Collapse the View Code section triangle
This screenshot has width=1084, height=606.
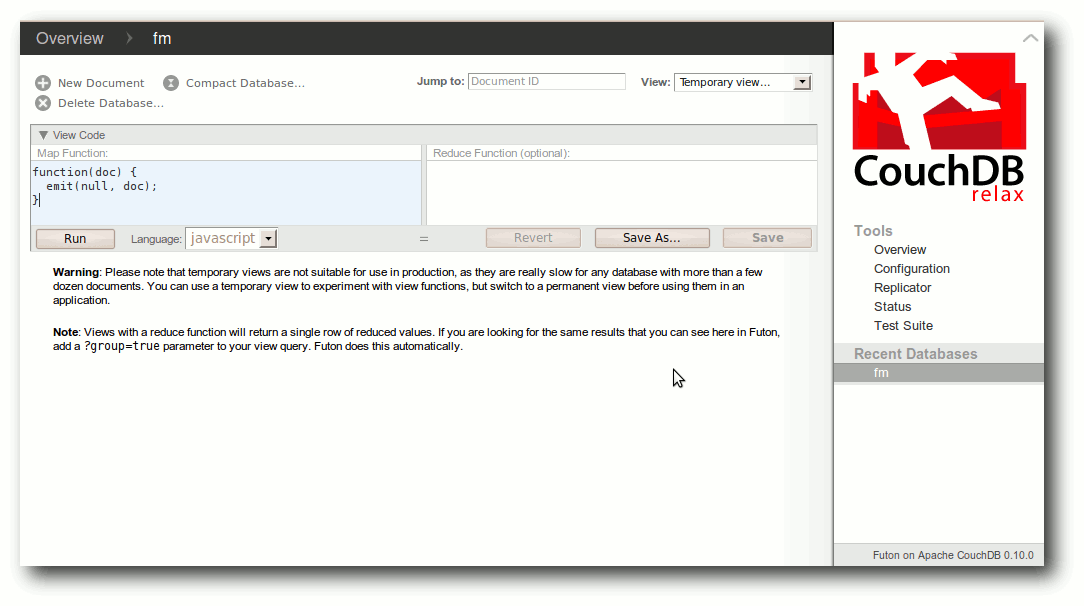click(x=44, y=135)
